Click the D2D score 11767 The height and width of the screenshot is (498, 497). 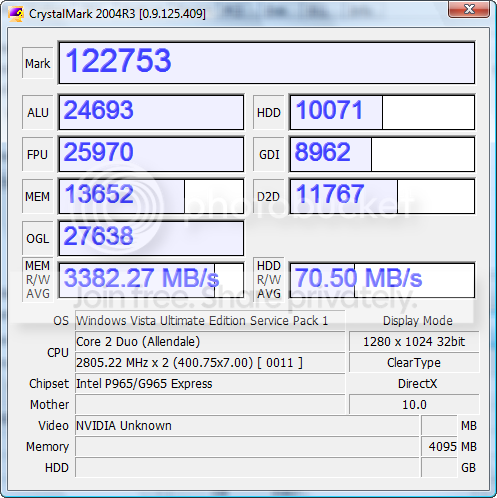point(382,196)
